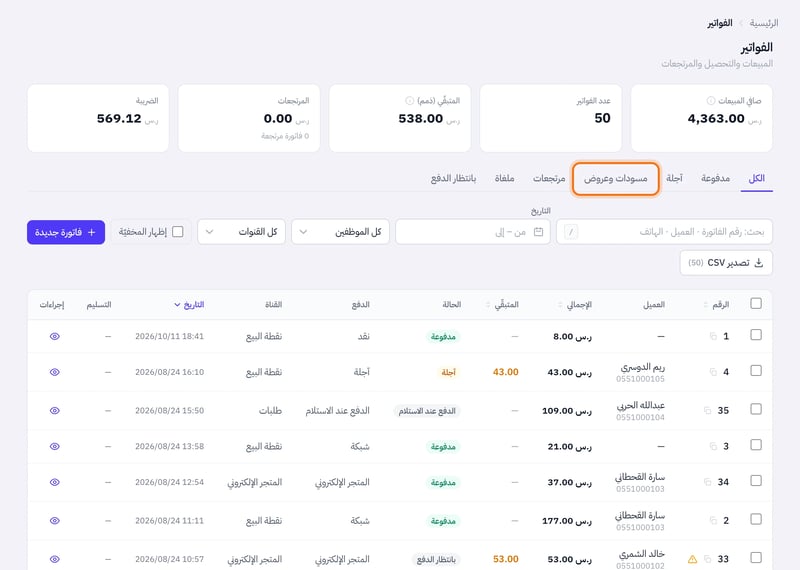Click الفواتير breadcrumb
This screenshot has height=570, width=800.
tap(720, 23)
